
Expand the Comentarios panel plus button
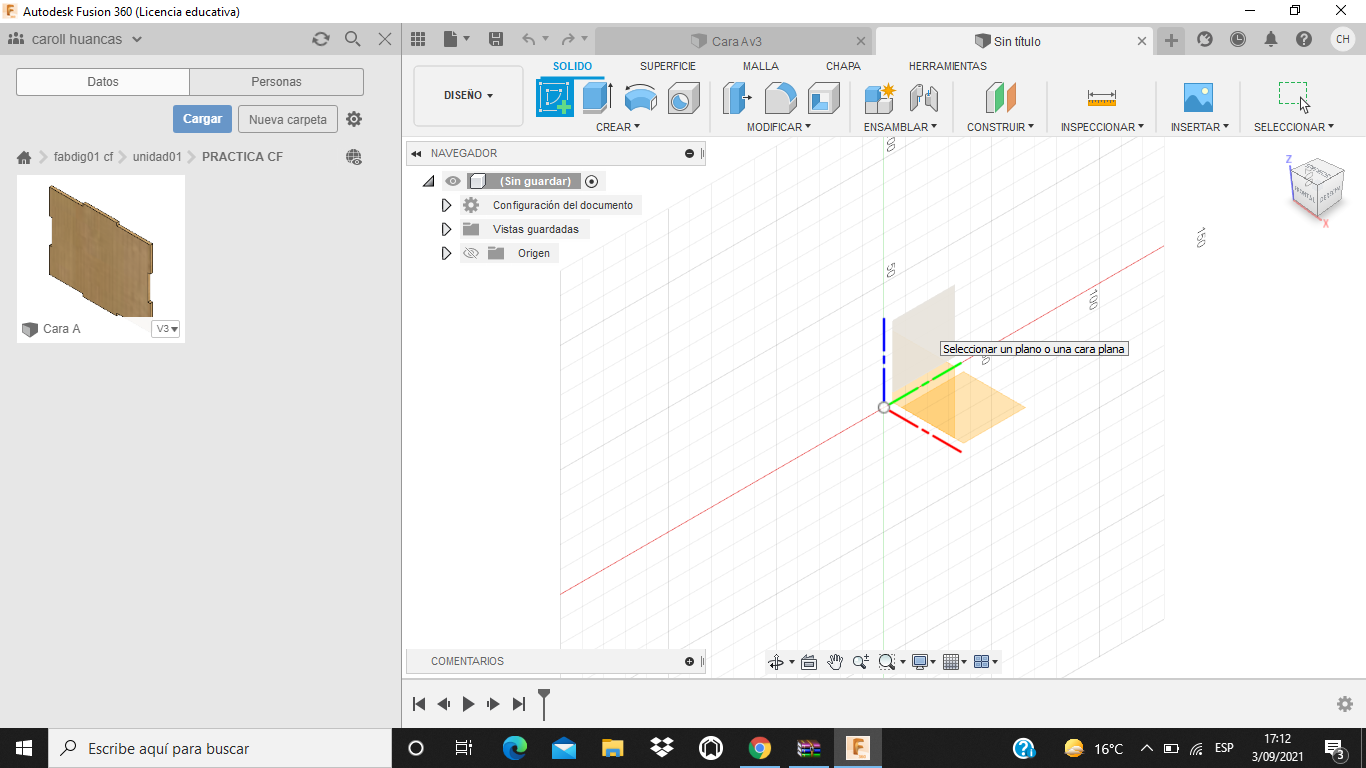point(689,661)
